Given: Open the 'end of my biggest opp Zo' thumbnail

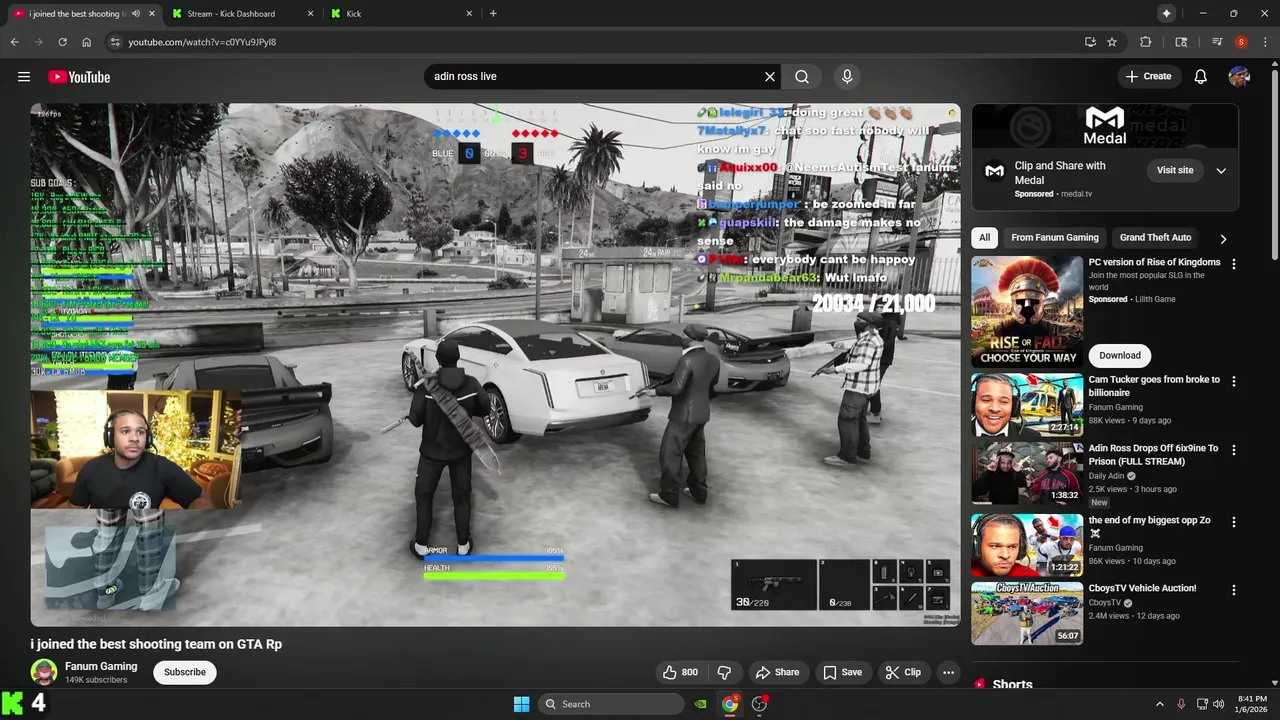Looking at the screenshot, I should coord(1027,545).
